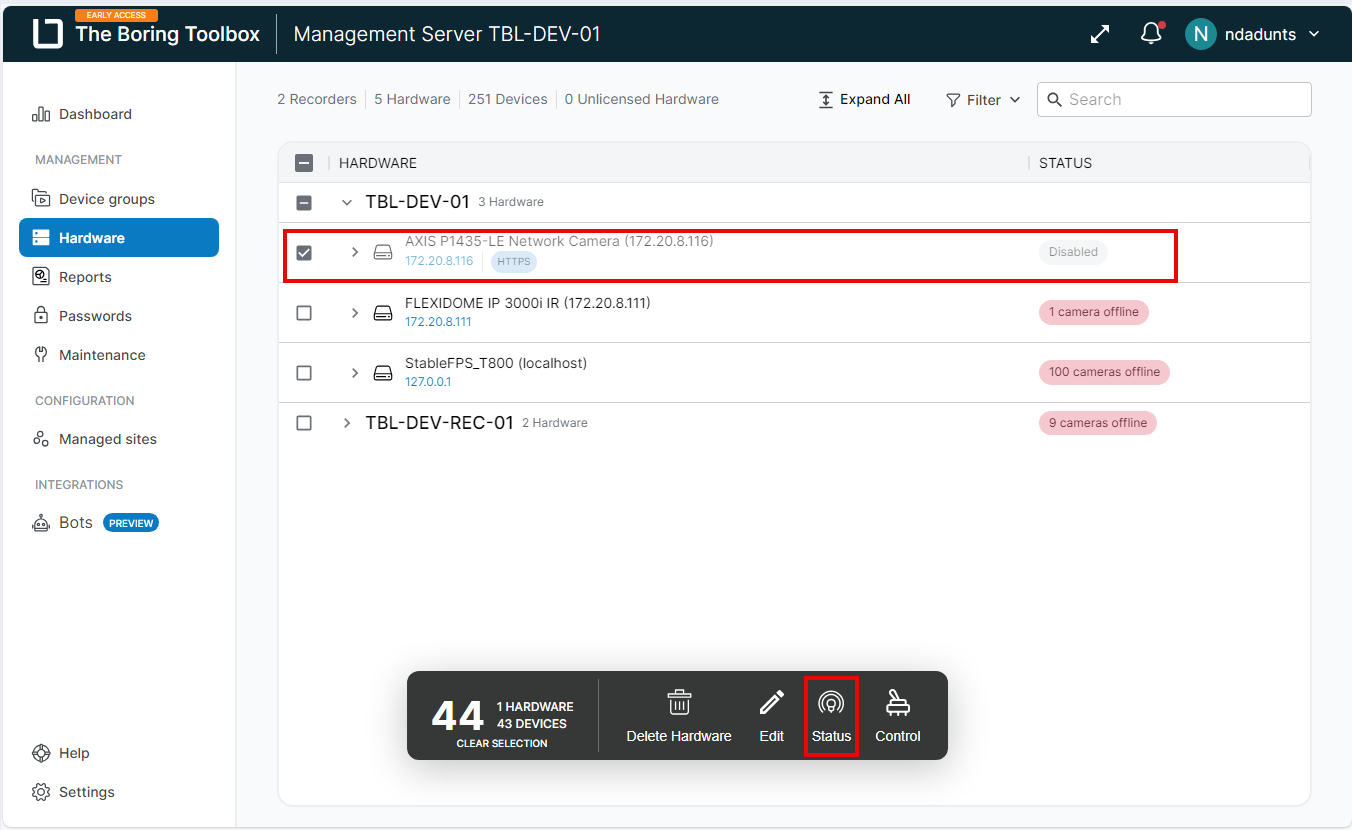Screen dimensions: 1352x830
Task: Click the FLEXIDOME hardware device icon
Action: (x=383, y=313)
